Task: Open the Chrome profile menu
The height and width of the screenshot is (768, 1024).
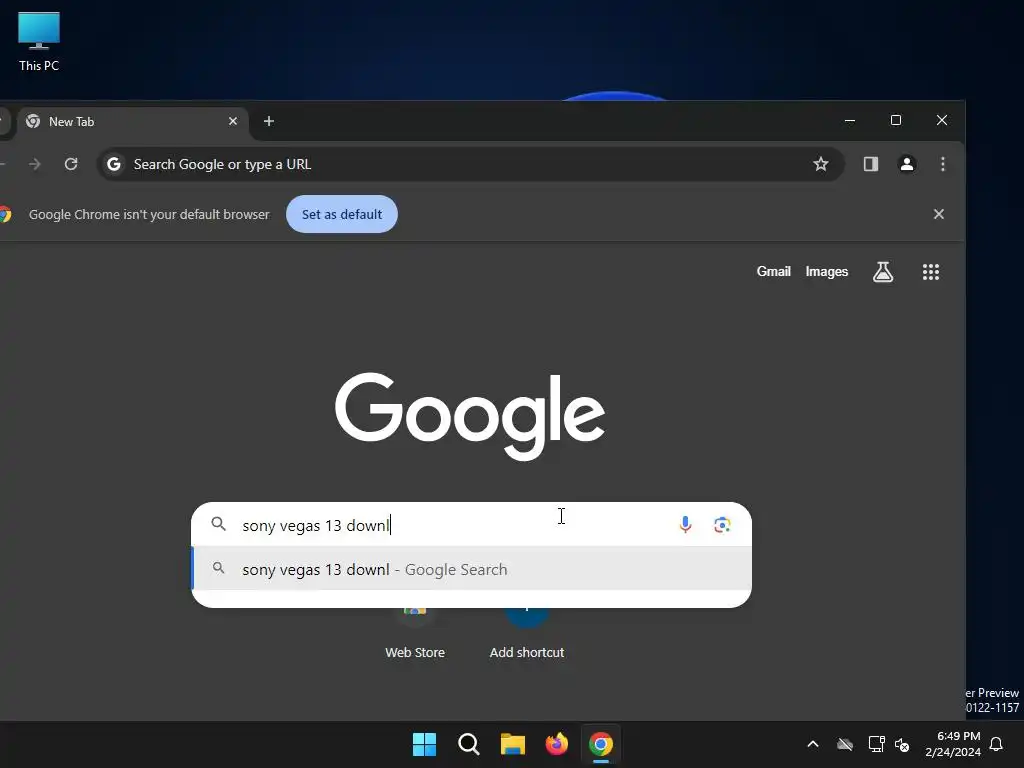Action: coord(906,164)
